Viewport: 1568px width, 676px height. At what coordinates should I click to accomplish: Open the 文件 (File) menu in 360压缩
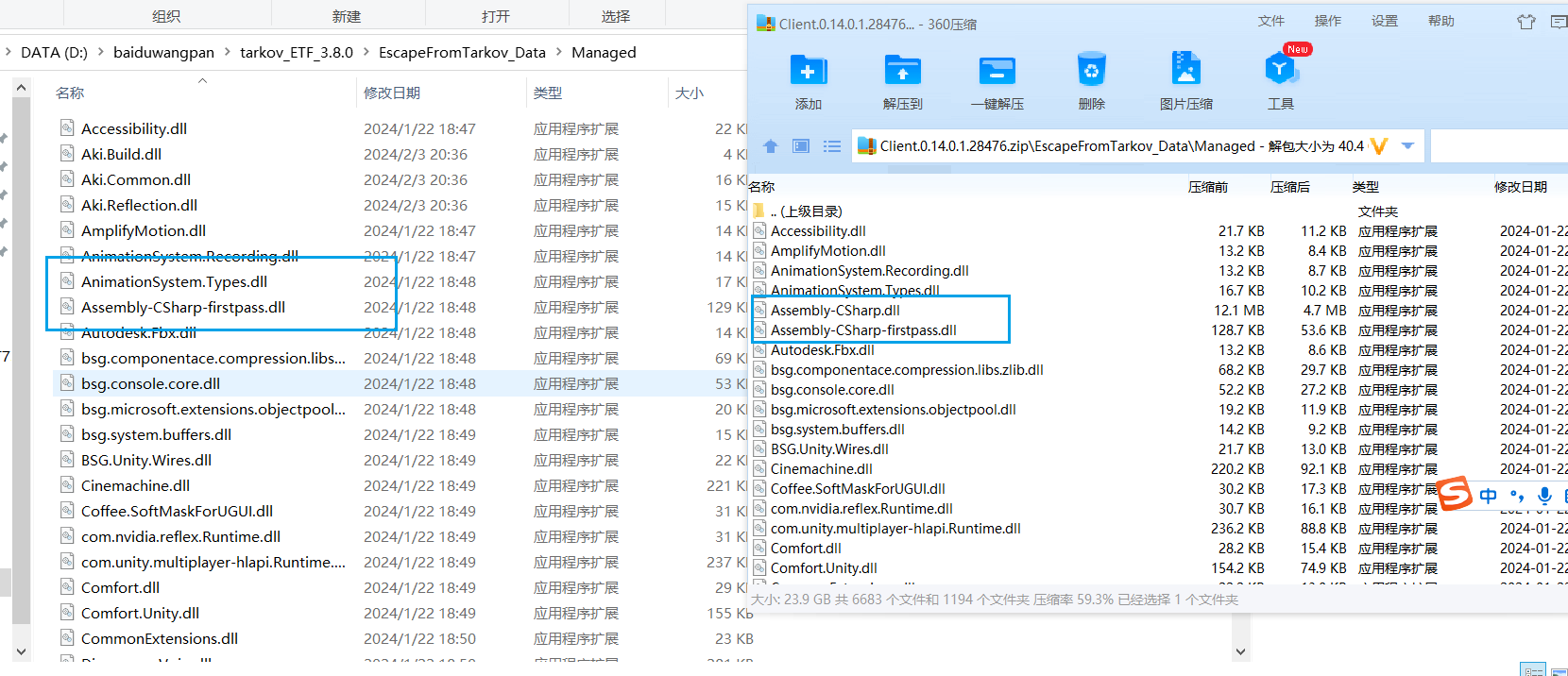click(1270, 22)
